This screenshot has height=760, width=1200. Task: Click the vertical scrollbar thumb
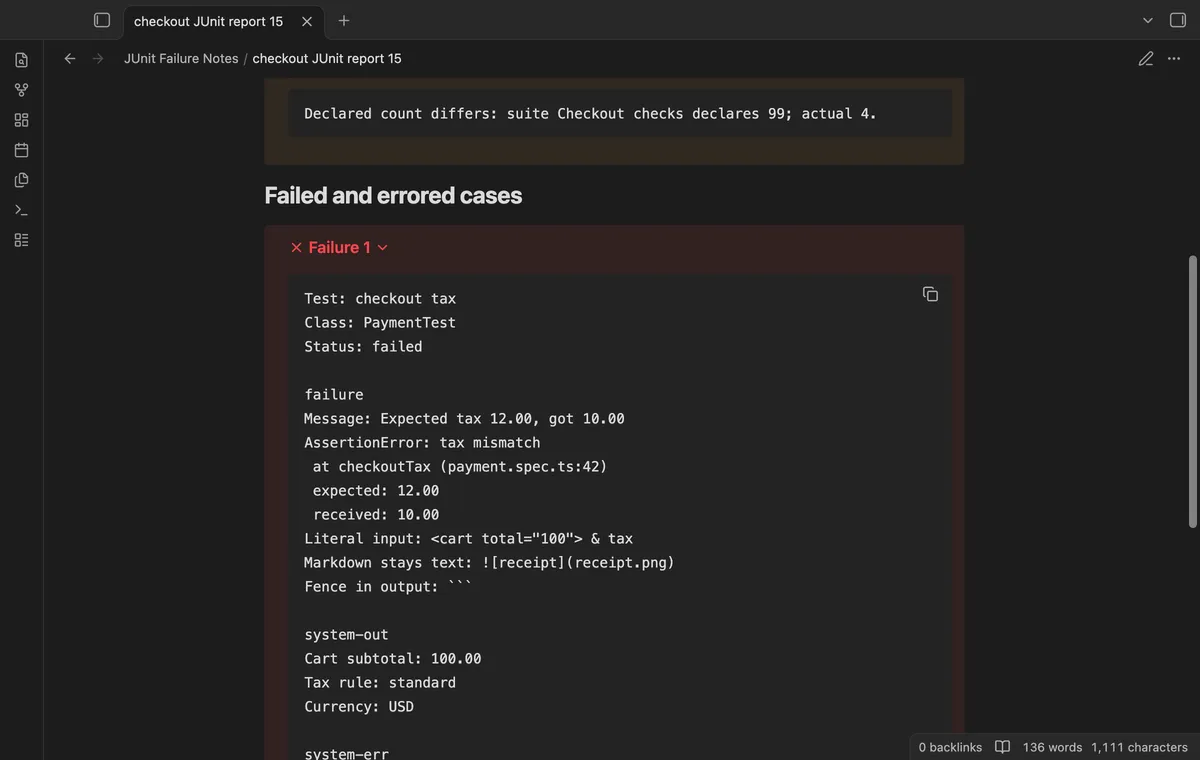coord(1192,391)
